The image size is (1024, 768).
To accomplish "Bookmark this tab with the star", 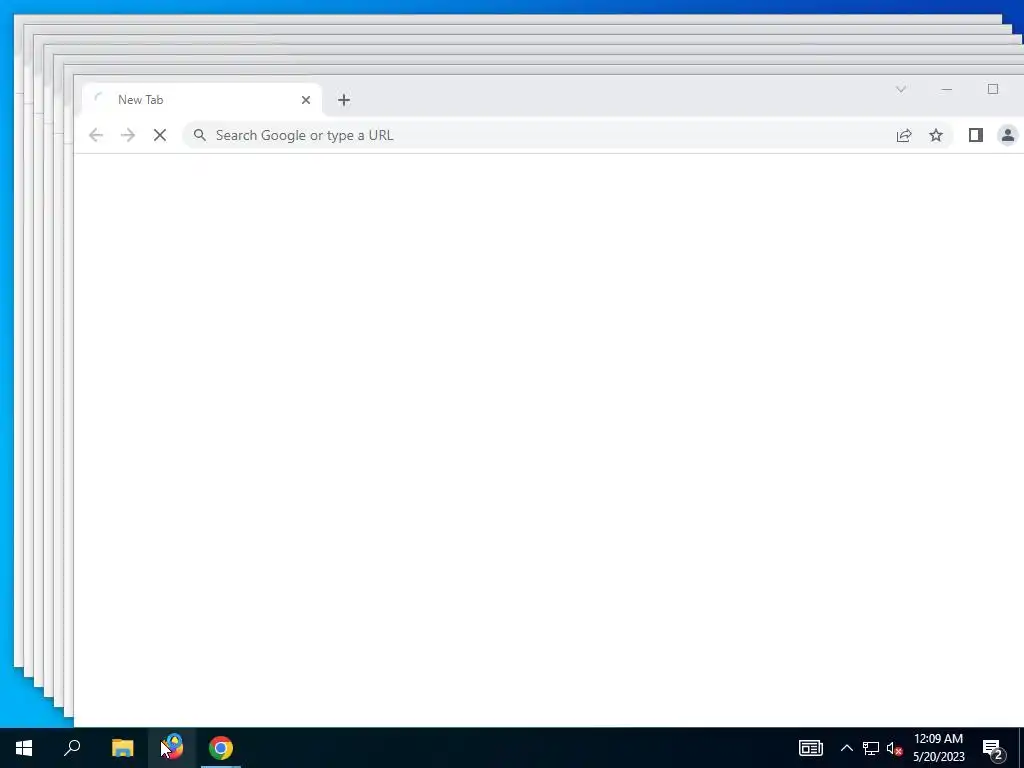I will click(936, 135).
